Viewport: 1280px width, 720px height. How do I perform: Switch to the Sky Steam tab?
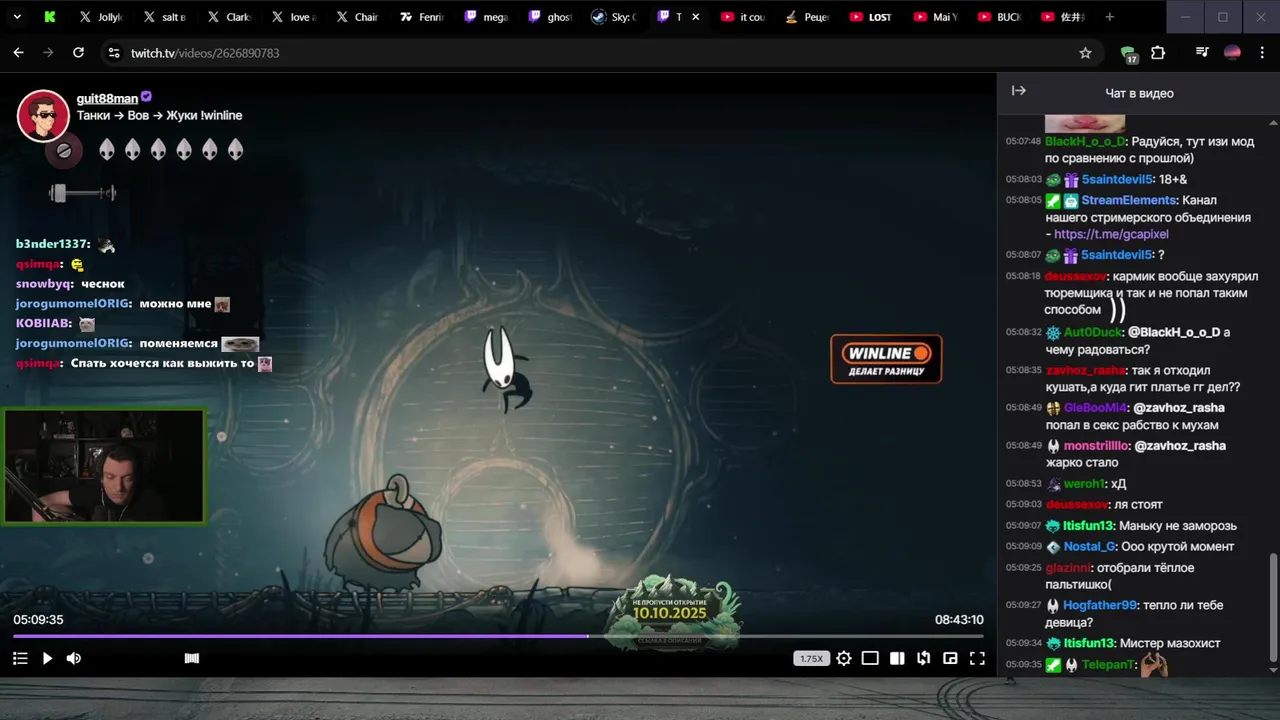(x=613, y=17)
